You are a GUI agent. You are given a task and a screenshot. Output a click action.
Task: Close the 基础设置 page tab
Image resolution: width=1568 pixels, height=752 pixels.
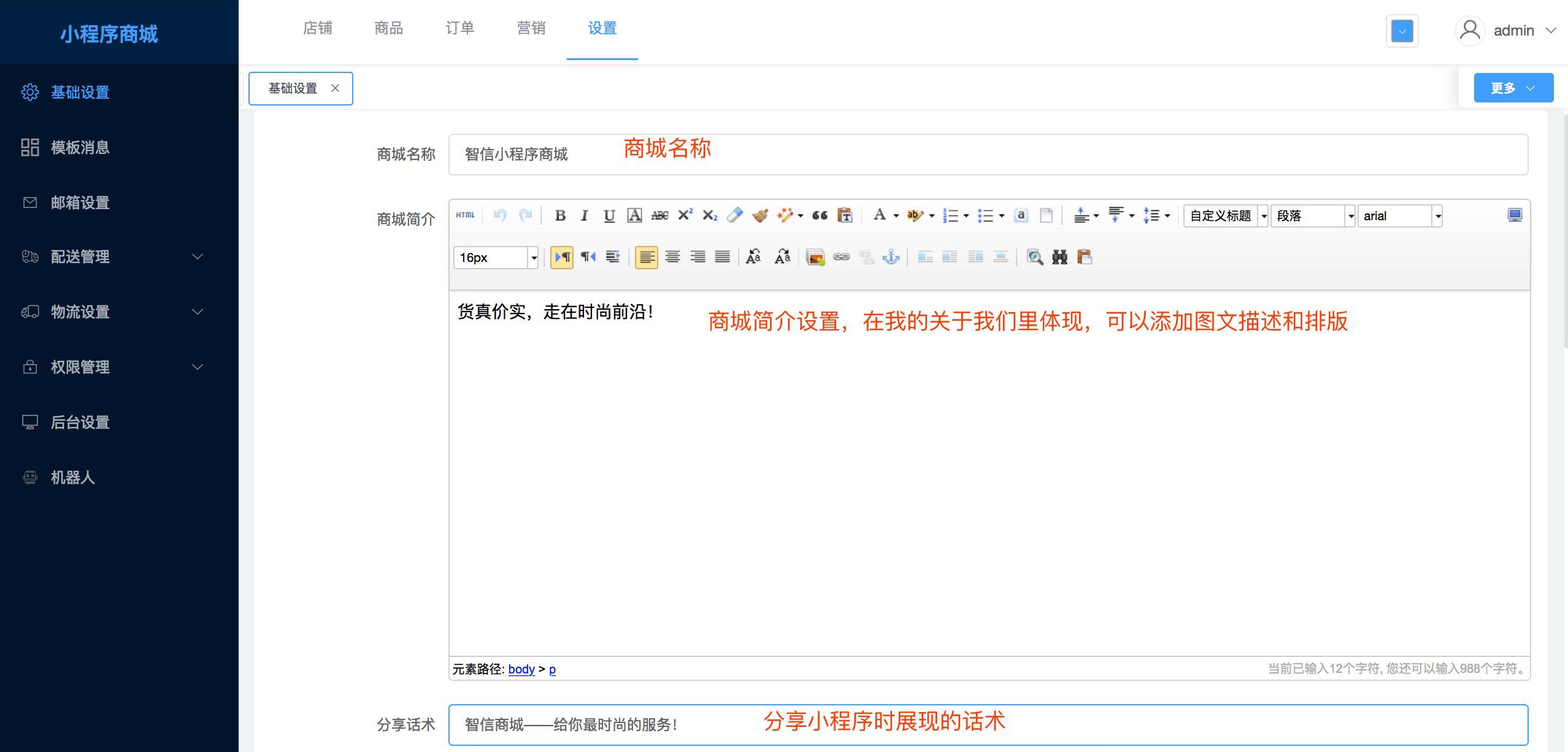click(336, 88)
